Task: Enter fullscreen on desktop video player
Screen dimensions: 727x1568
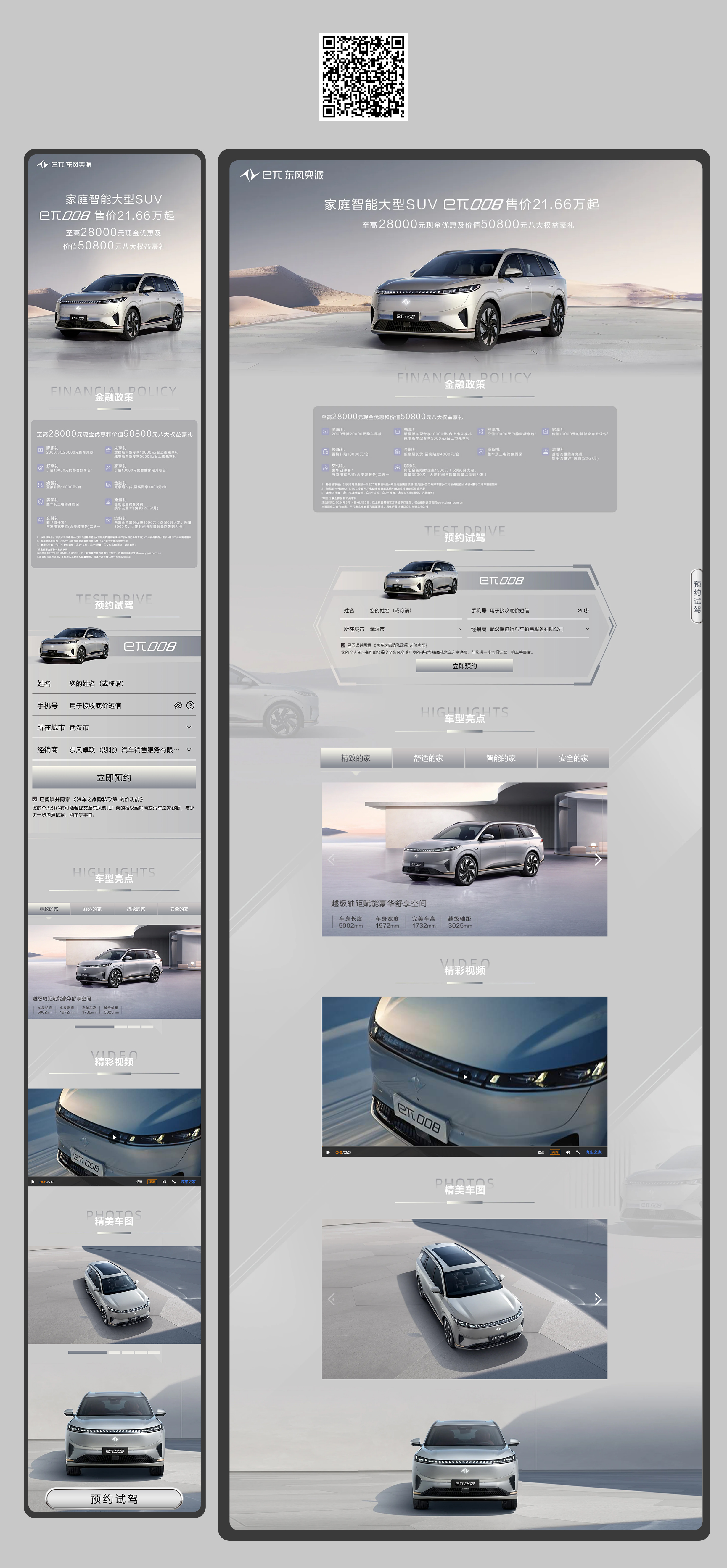Action: point(578,1152)
